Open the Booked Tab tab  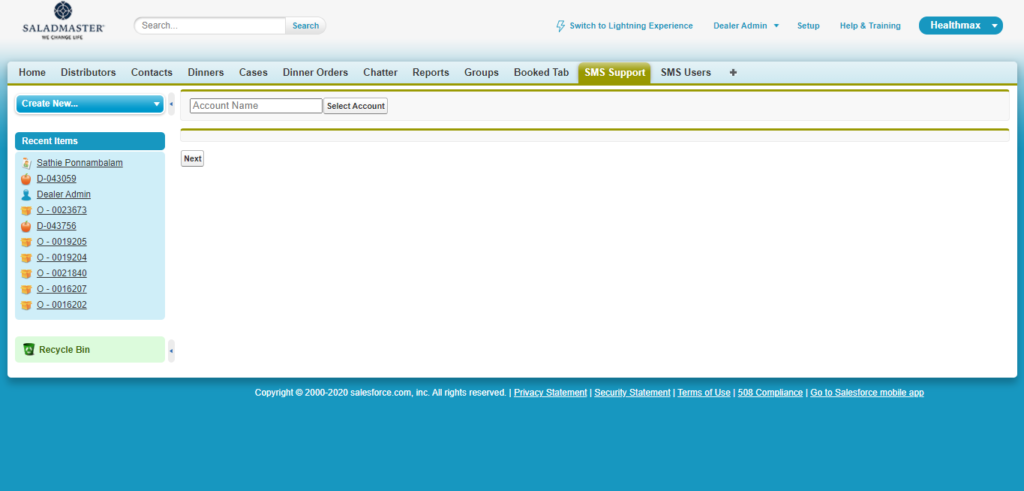[x=541, y=72]
